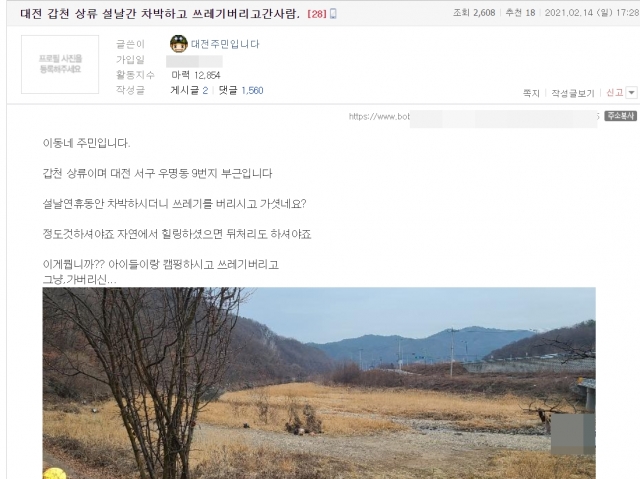
Task: Click the 신고 report link
Action: [x=615, y=93]
